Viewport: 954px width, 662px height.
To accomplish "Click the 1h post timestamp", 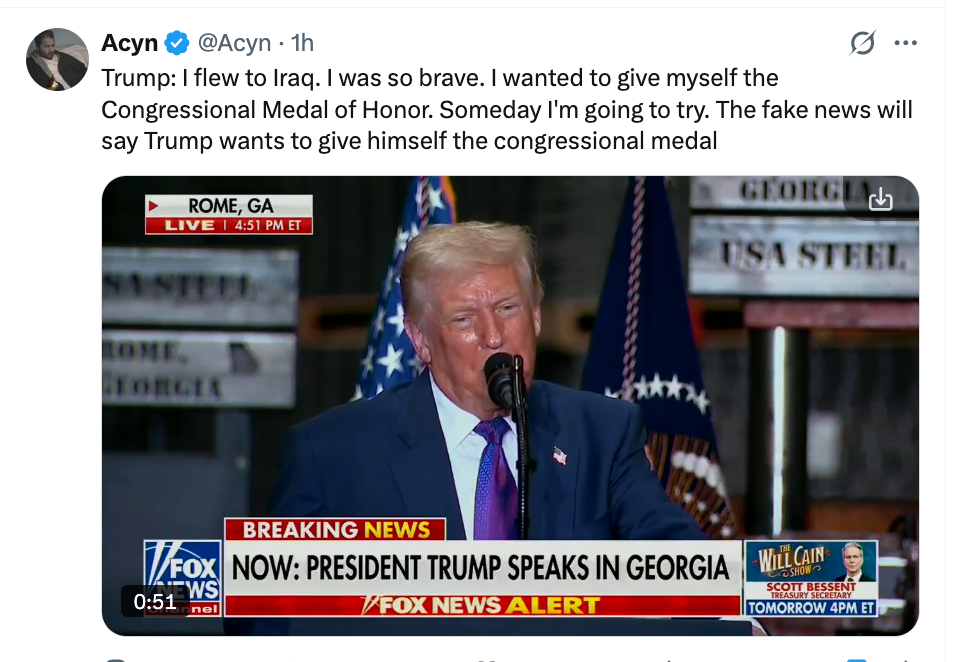I will tap(301, 43).
